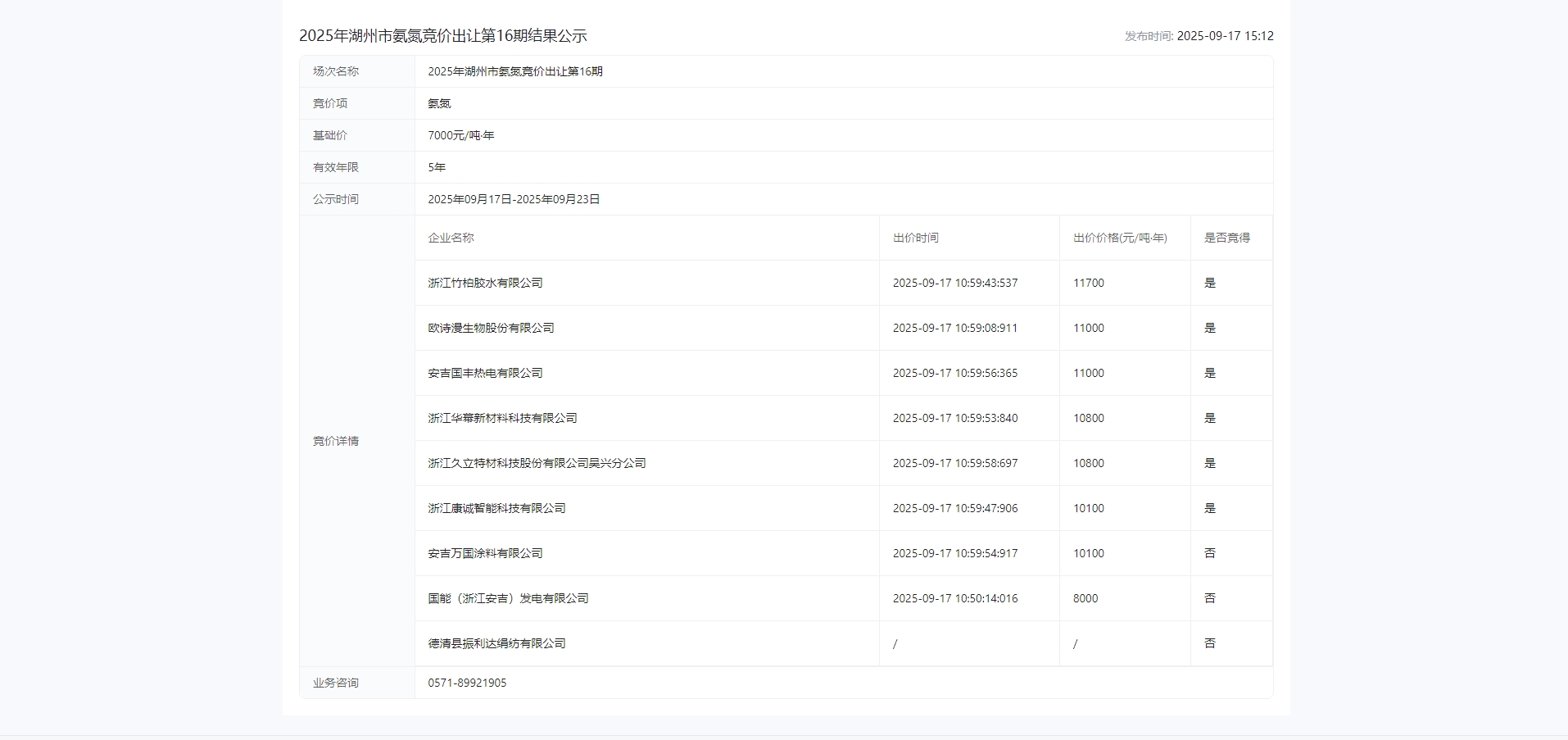The image size is (1568, 740).
Task: Click the 出价时间 column header
Action: click(x=915, y=238)
